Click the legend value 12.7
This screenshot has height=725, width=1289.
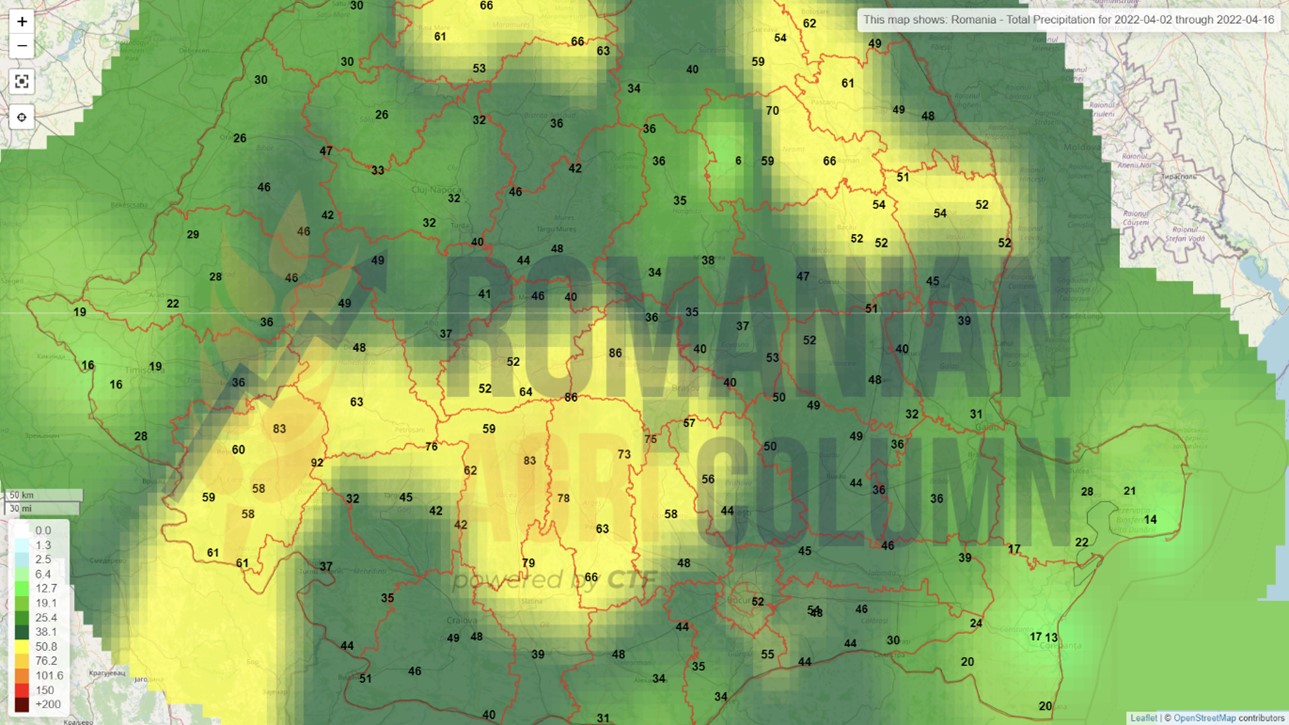pyautogui.click(x=46, y=589)
